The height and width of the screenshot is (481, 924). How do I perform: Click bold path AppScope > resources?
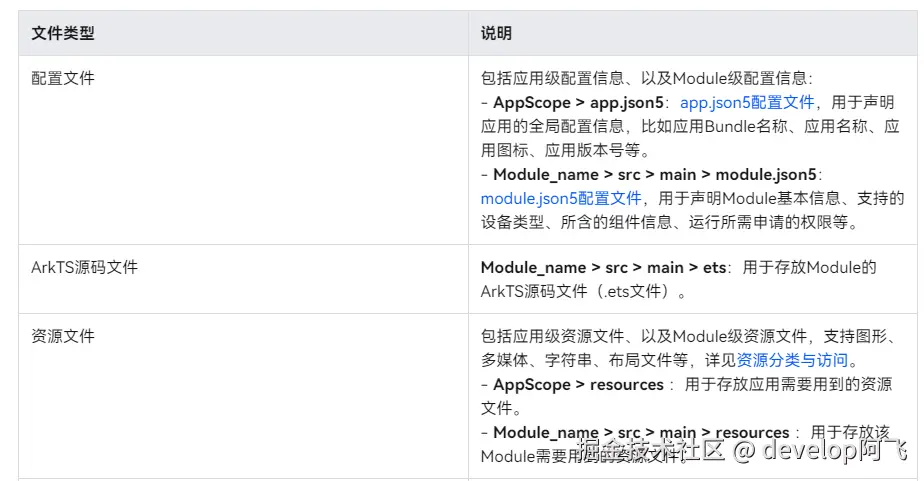[578, 384]
